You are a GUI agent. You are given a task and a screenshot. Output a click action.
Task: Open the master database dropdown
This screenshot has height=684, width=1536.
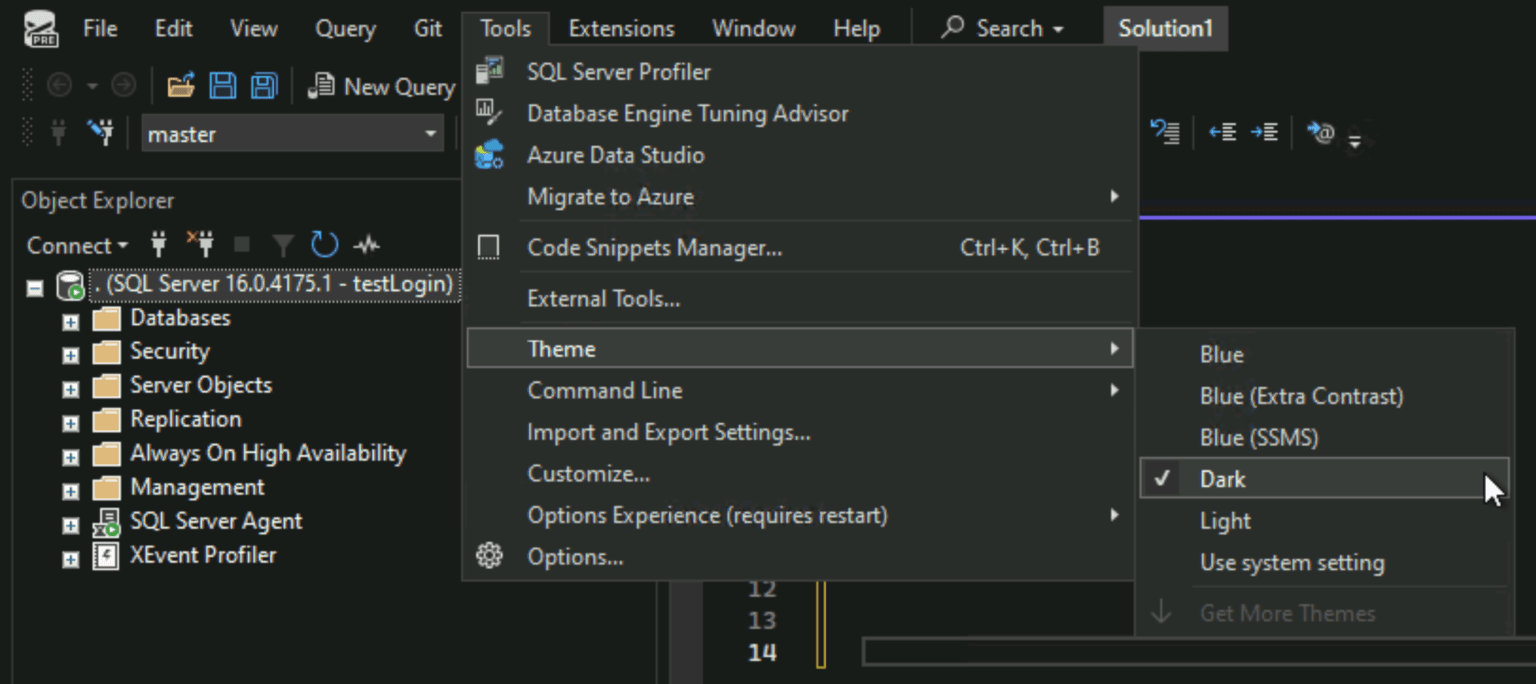click(430, 133)
